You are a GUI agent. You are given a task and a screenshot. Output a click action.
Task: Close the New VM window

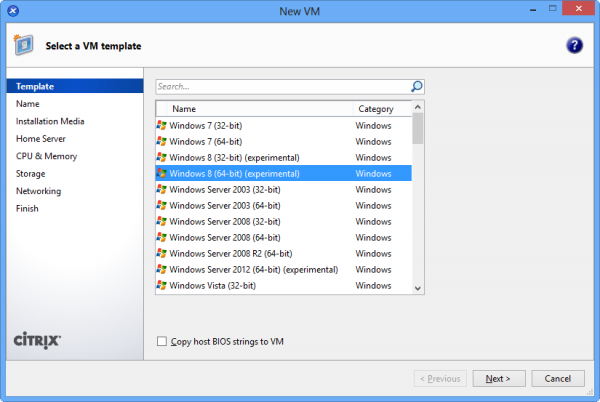click(579, 8)
